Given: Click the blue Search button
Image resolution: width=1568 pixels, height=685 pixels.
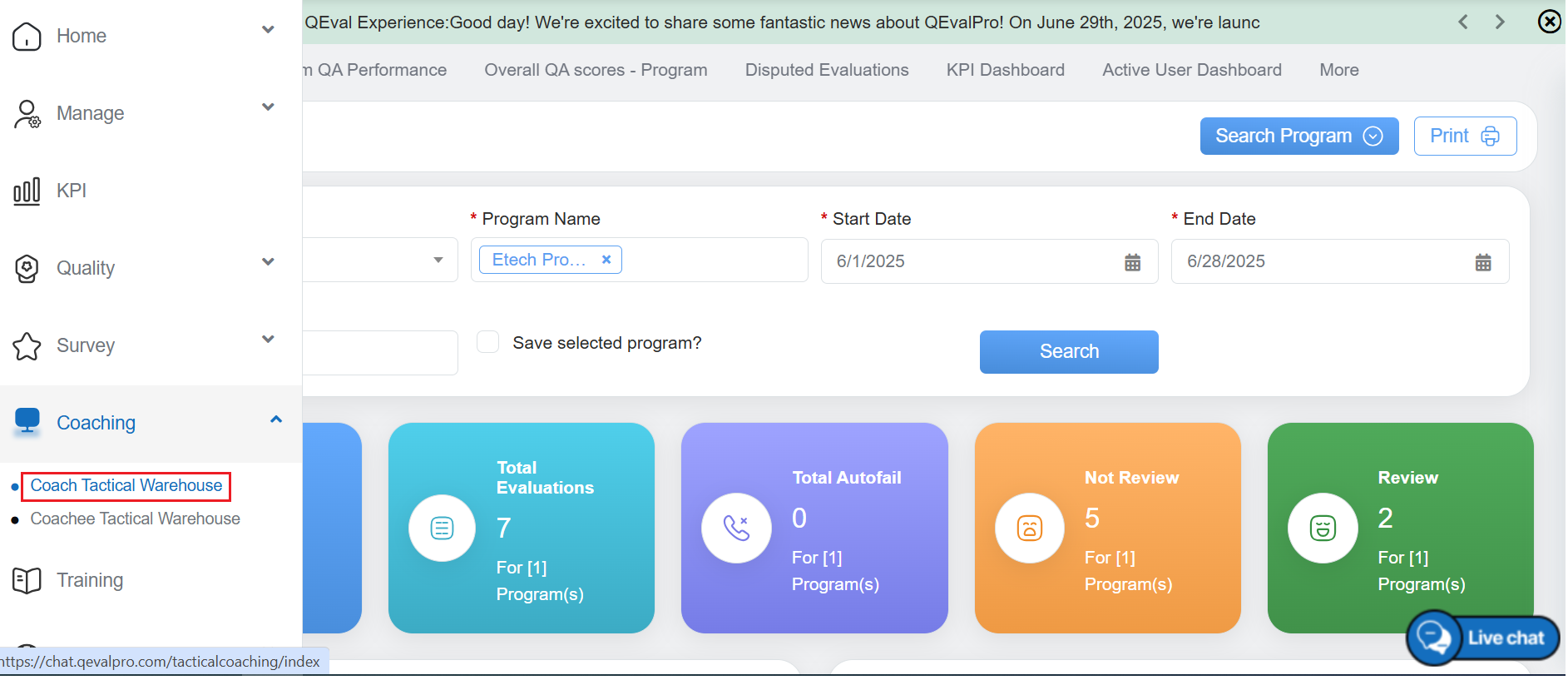Looking at the screenshot, I should pyautogui.click(x=1068, y=352).
